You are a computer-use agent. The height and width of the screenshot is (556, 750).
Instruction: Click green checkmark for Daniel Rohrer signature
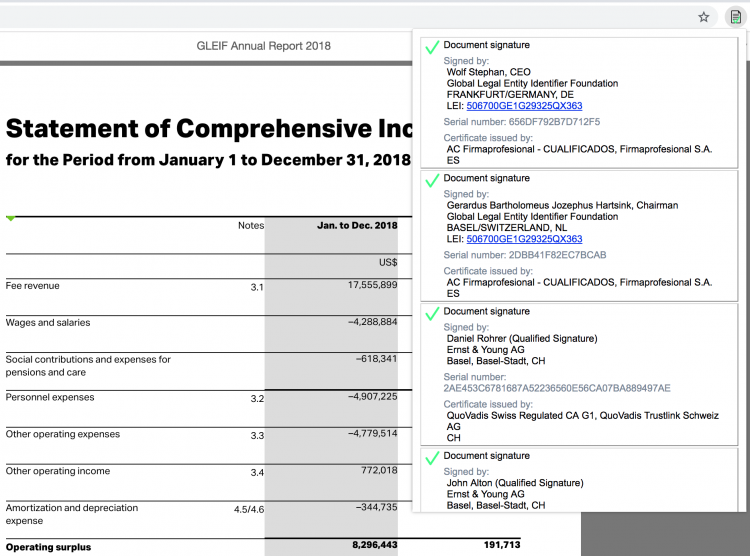click(431, 313)
